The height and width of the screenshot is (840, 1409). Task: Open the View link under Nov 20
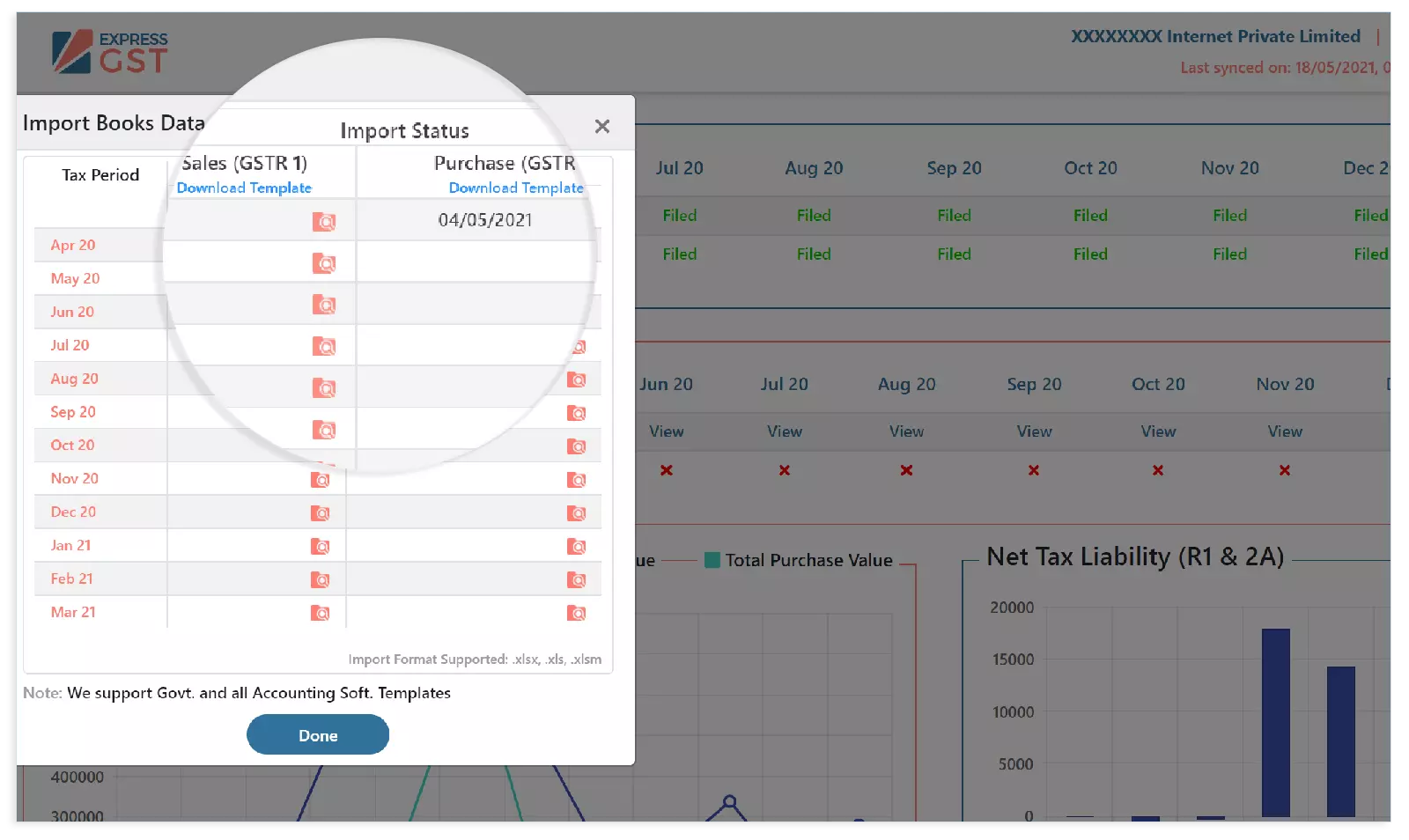1285,431
